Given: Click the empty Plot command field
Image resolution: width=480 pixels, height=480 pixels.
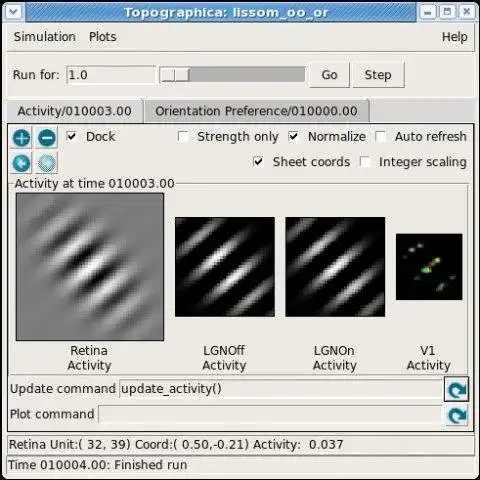Looking at the screenshot, I should [271, 414].
